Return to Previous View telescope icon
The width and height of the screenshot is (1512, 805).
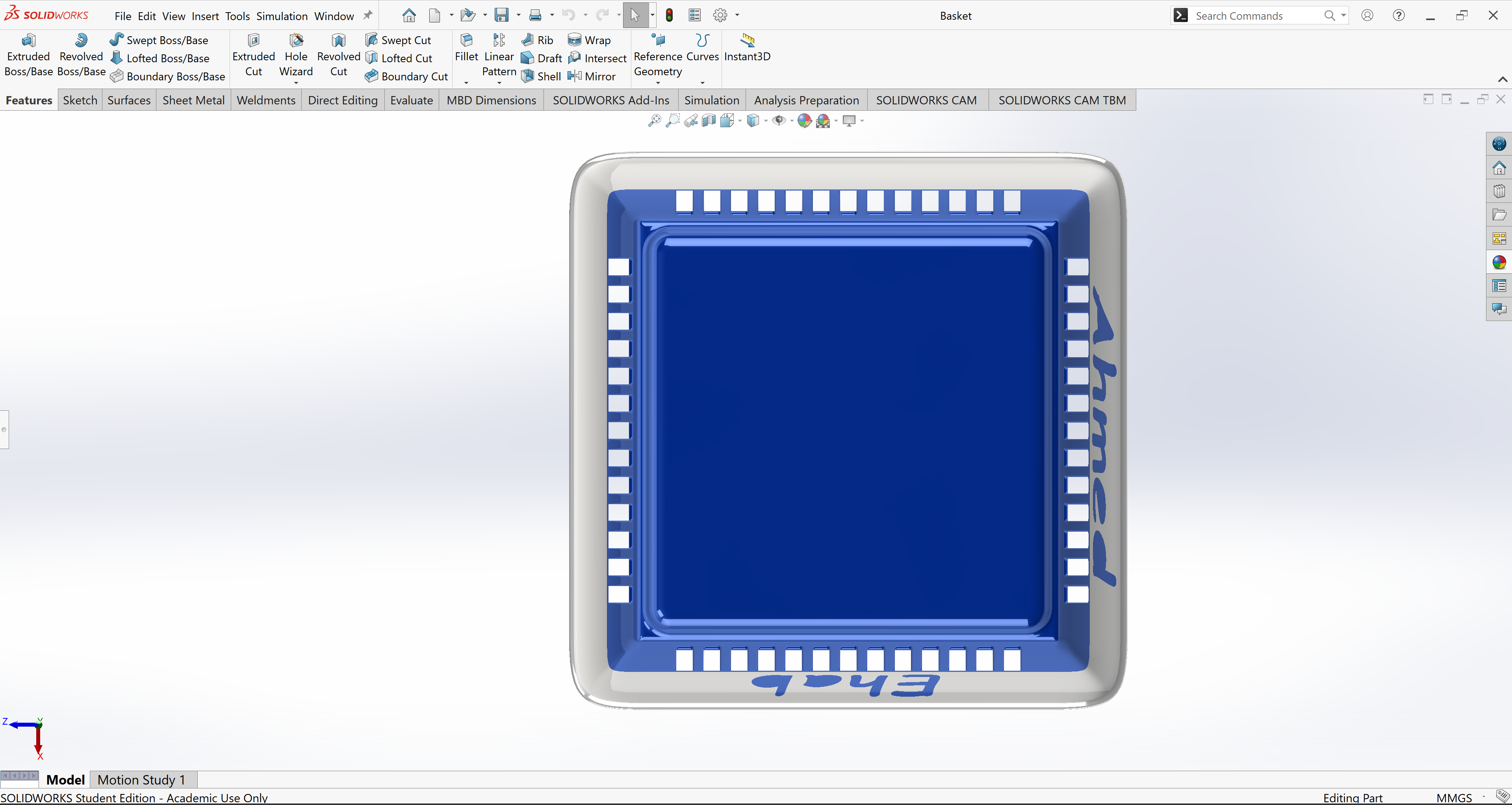click(x=691, y=120)
